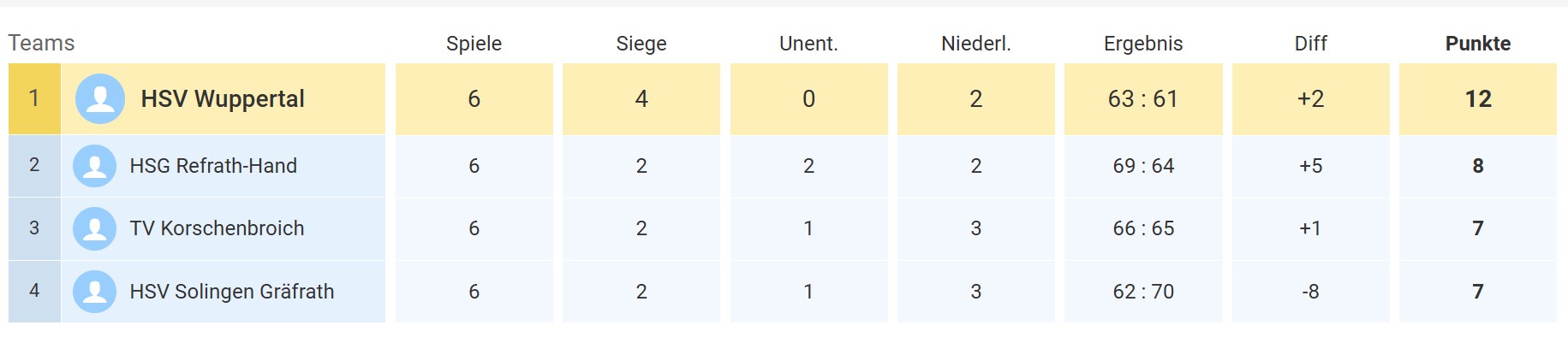Sort by the Punkte column header
This screenshot has height=337, width=1568.
click(x=1478, y=44)
